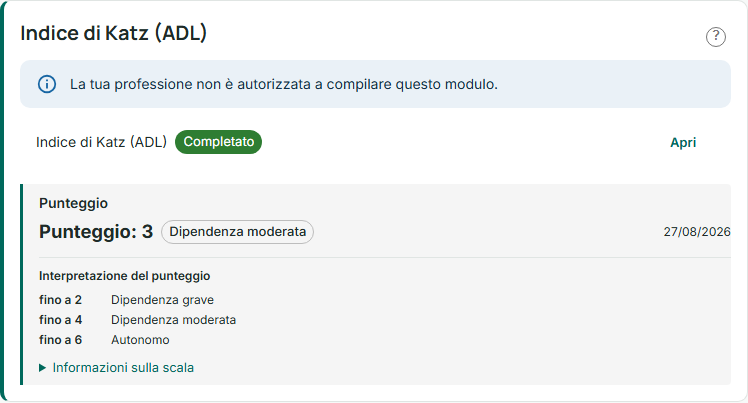Select the fino a 4 row

click(x=137, y=320)
